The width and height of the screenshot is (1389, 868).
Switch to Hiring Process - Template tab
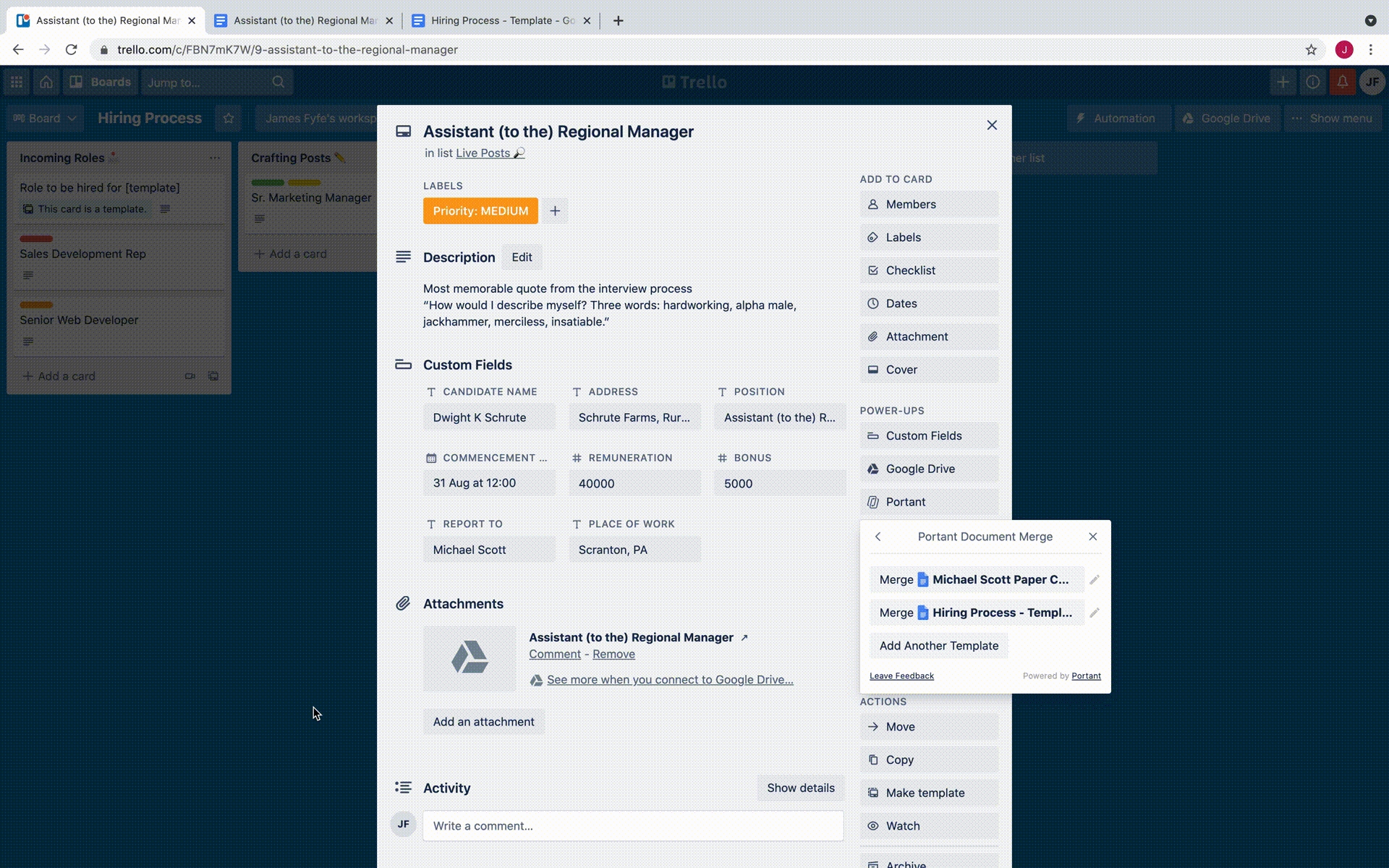(502, 21)
